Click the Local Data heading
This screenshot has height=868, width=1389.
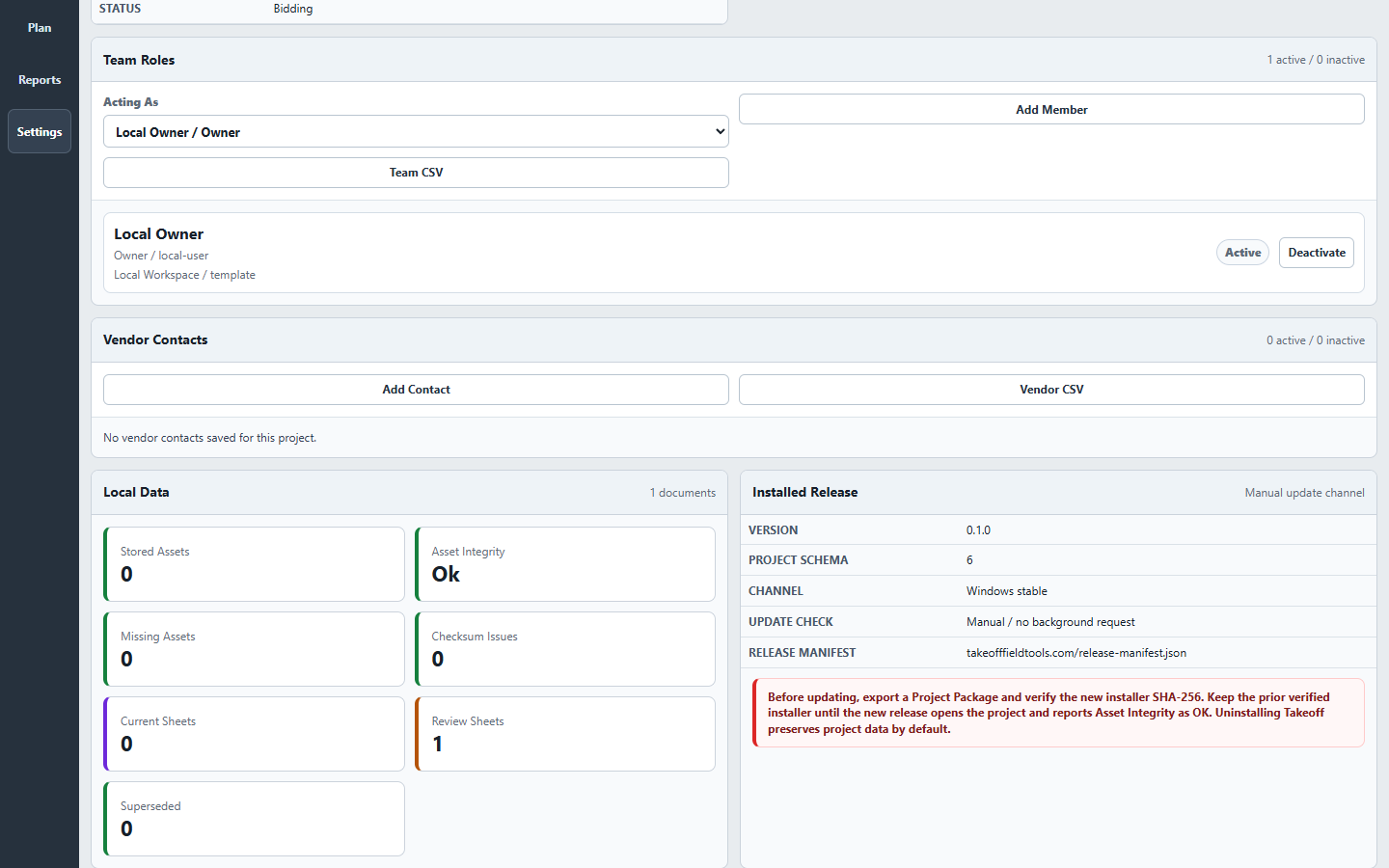pos(136,492)
